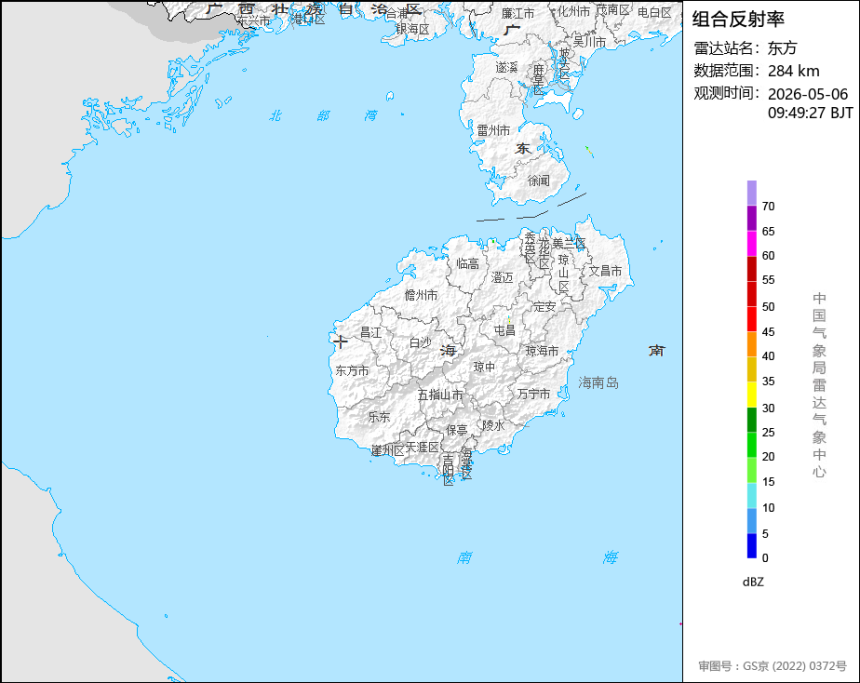Click the legend value 50

pyautogui.click(x=768, y=307)
